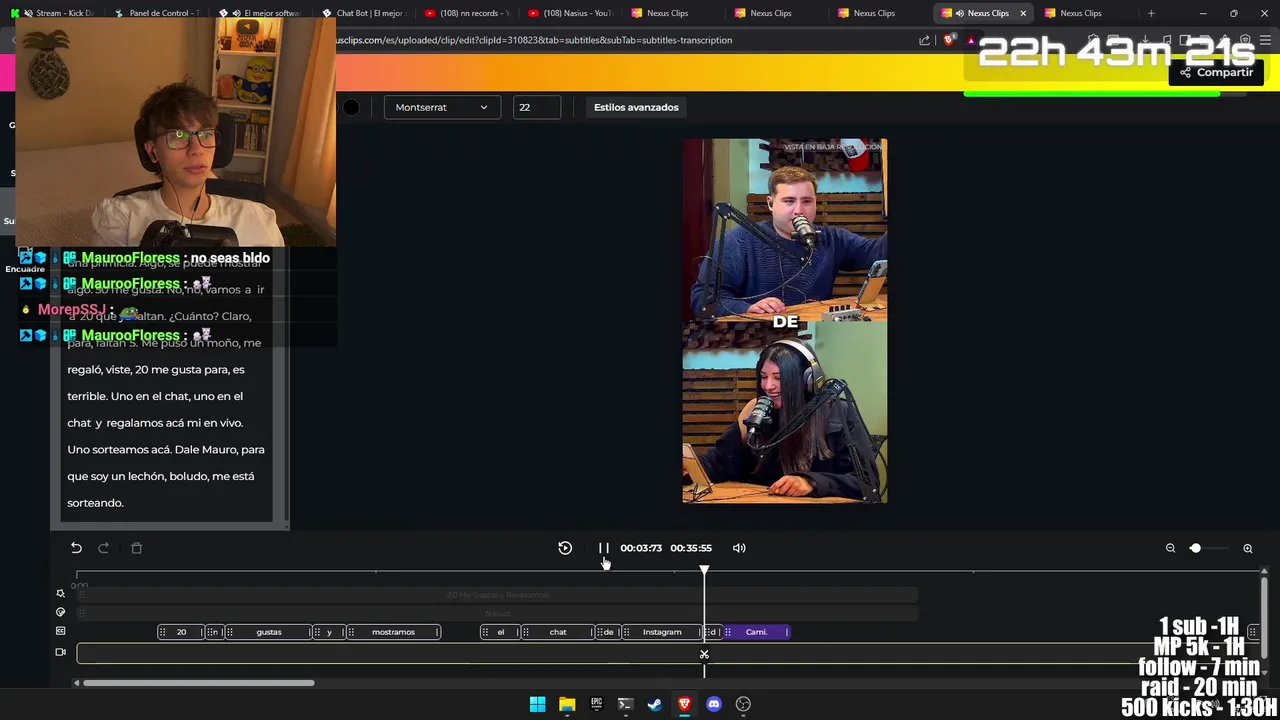Undo the last edit in timeline toolbar
This screenshot has width=1280, height=720.
pos(76,548)
